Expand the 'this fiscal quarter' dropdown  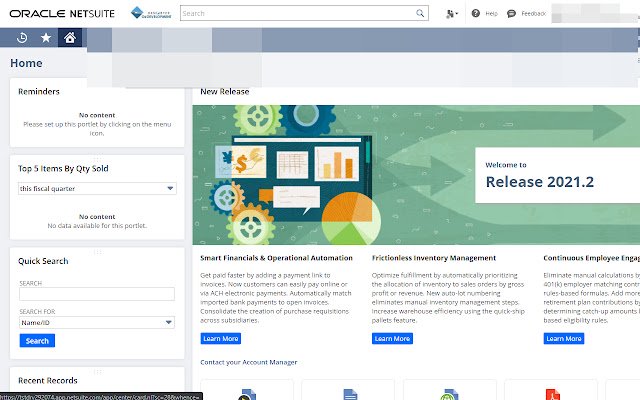pos(97,189)
